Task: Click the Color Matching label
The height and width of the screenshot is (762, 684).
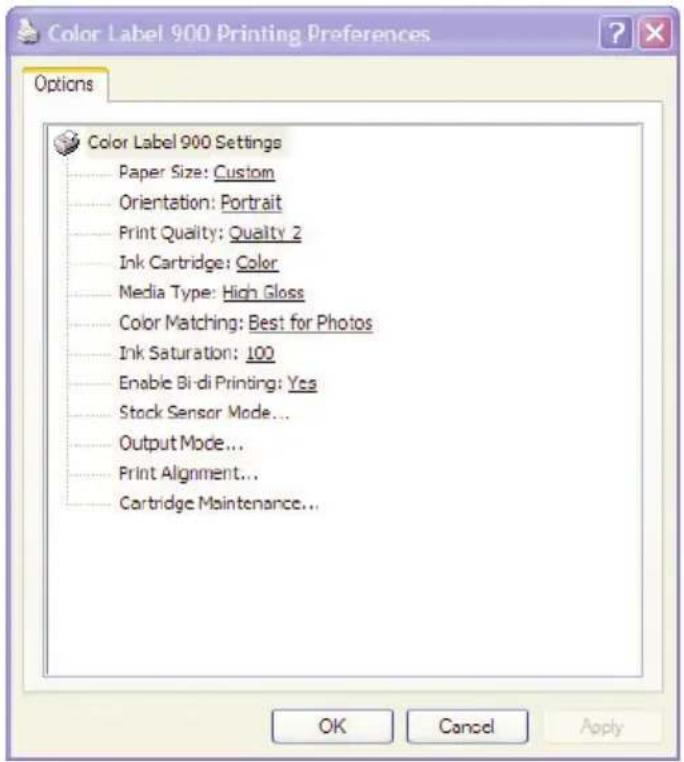Action: coord(181,323)
